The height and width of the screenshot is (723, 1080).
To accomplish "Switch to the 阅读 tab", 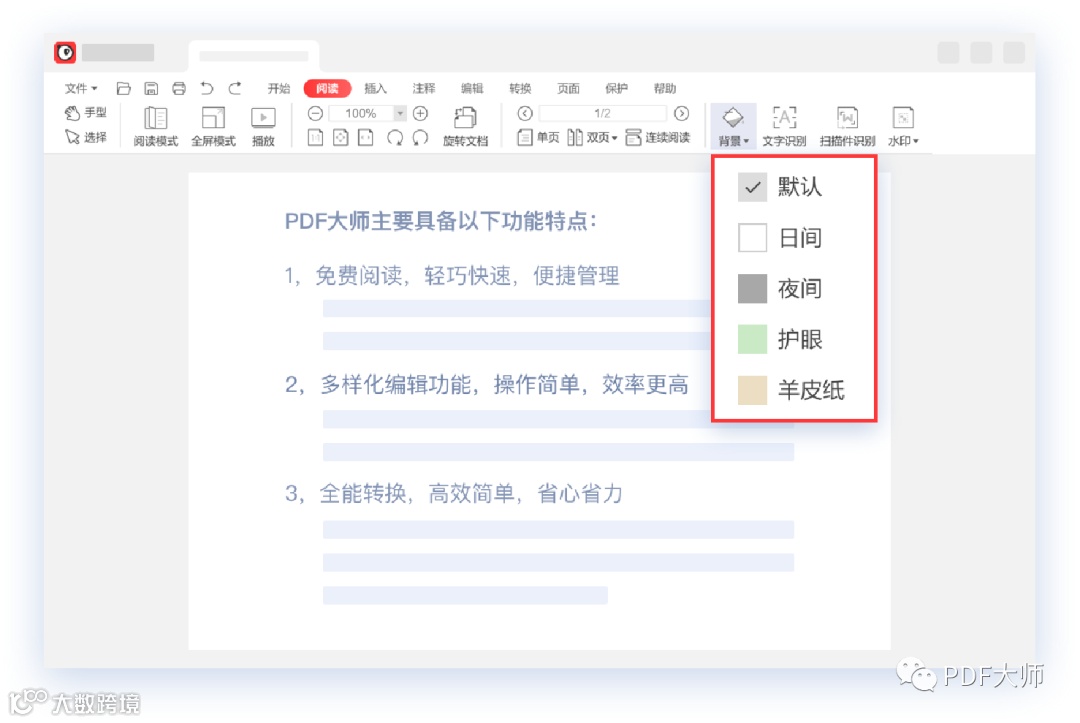I will tap(327, 88).
